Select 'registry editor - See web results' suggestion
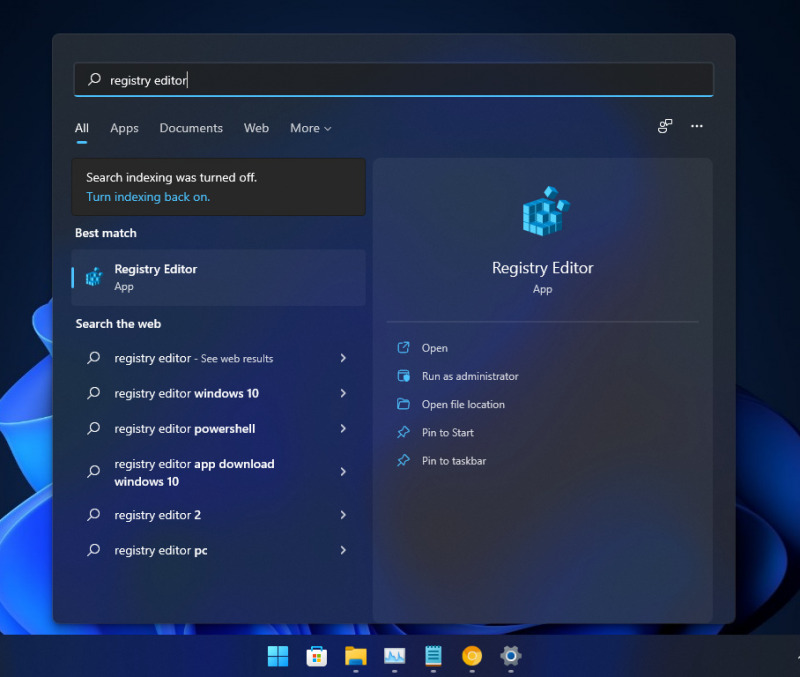This screenshot has width=800, height=677. [x=218, y=358]
